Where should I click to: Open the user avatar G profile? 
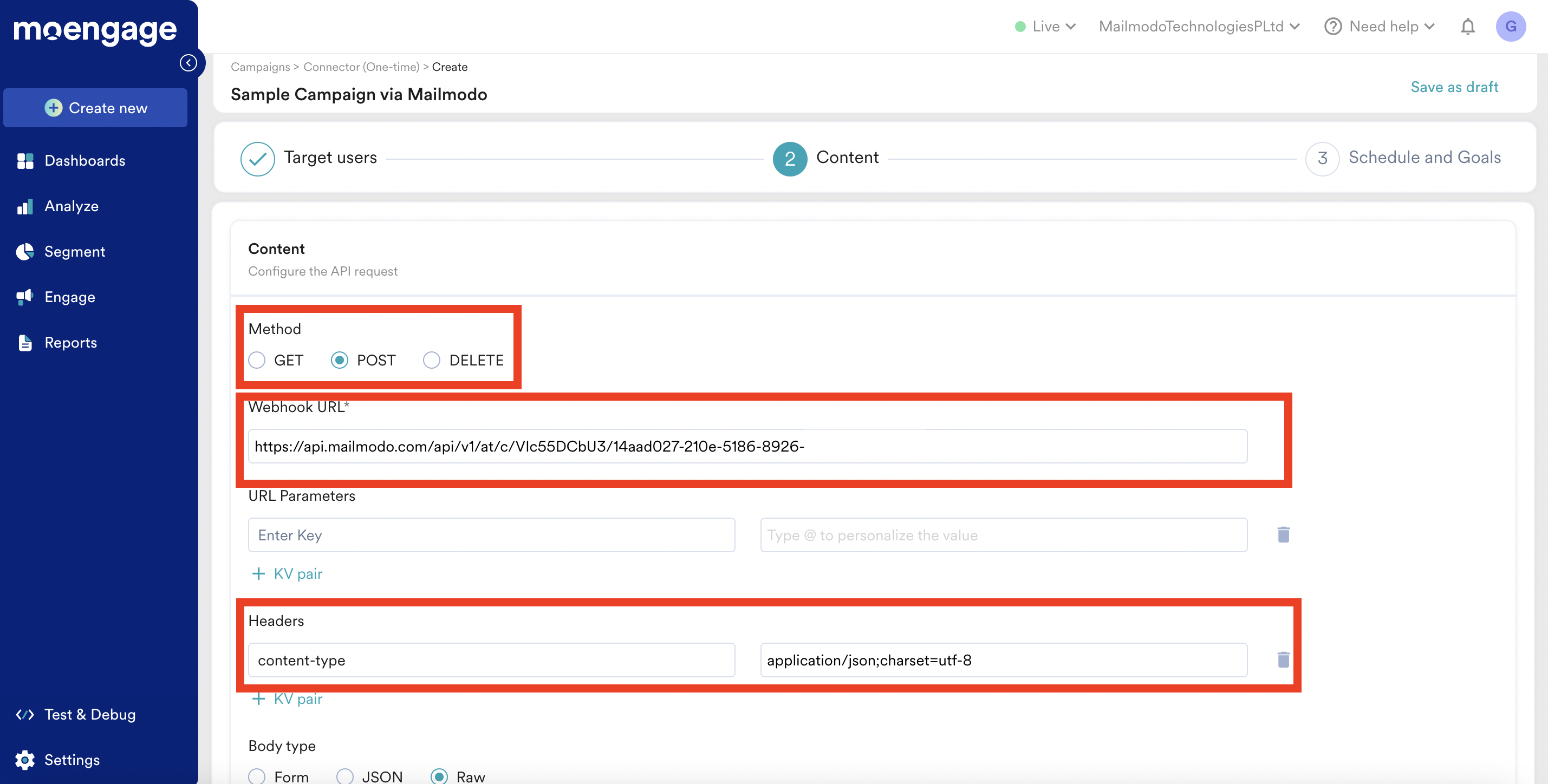click(x=1511, y=27)
